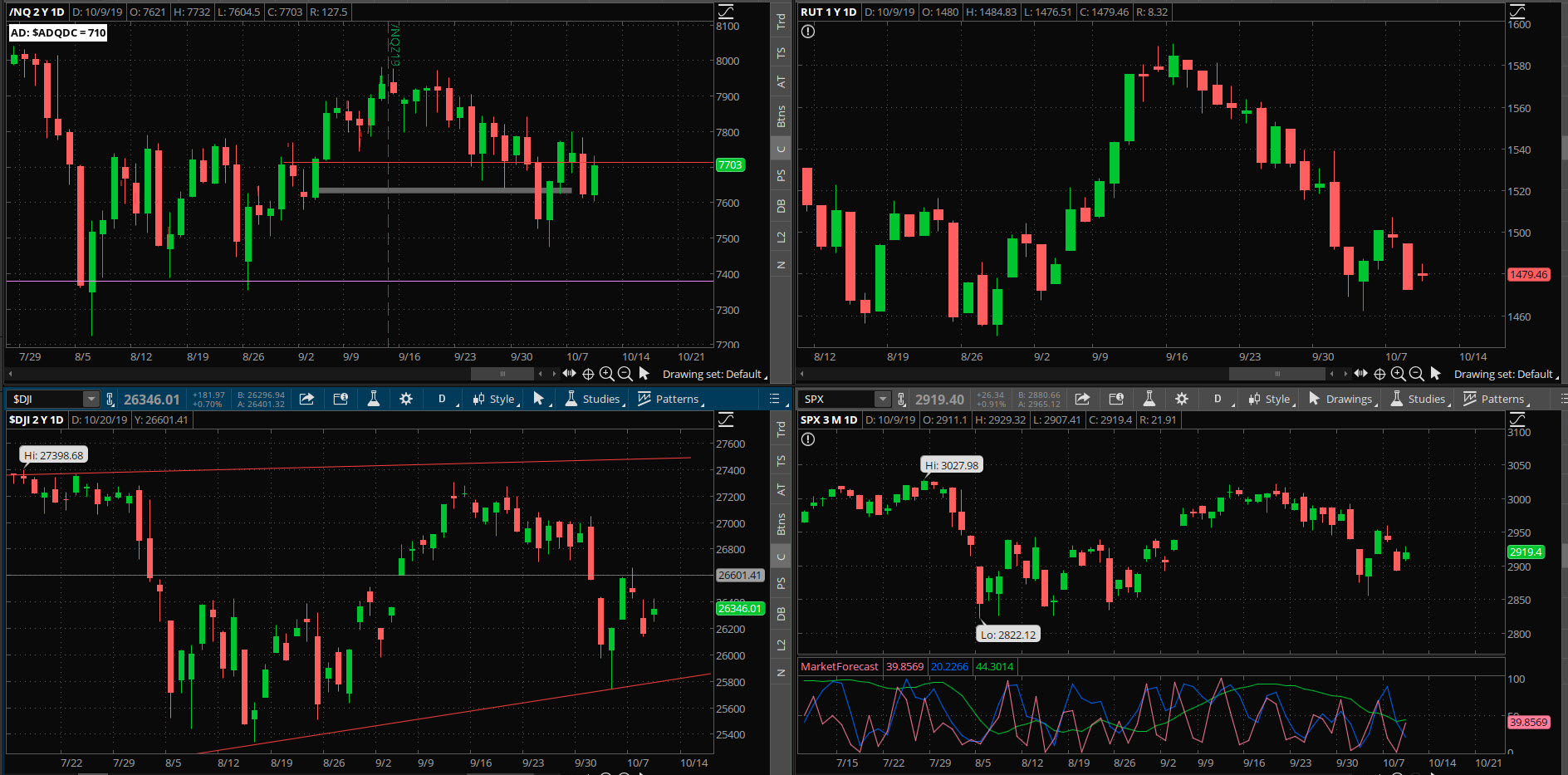Open $DJI symbol dropdown arrow

click(x=91, y=400)
